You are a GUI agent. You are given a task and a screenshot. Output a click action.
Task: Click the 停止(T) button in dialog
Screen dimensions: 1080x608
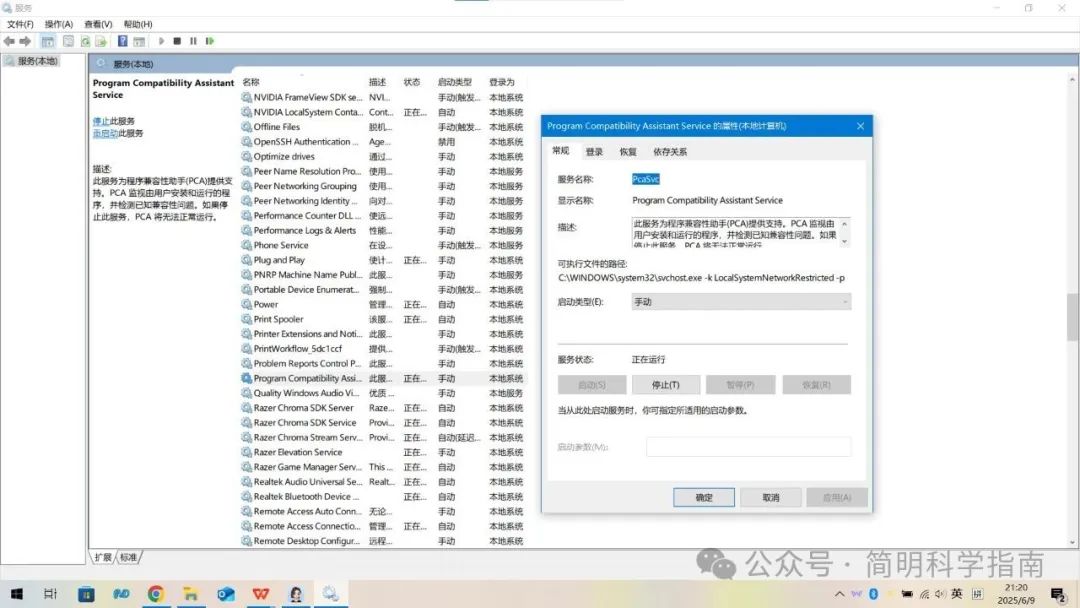click(666, 385)
